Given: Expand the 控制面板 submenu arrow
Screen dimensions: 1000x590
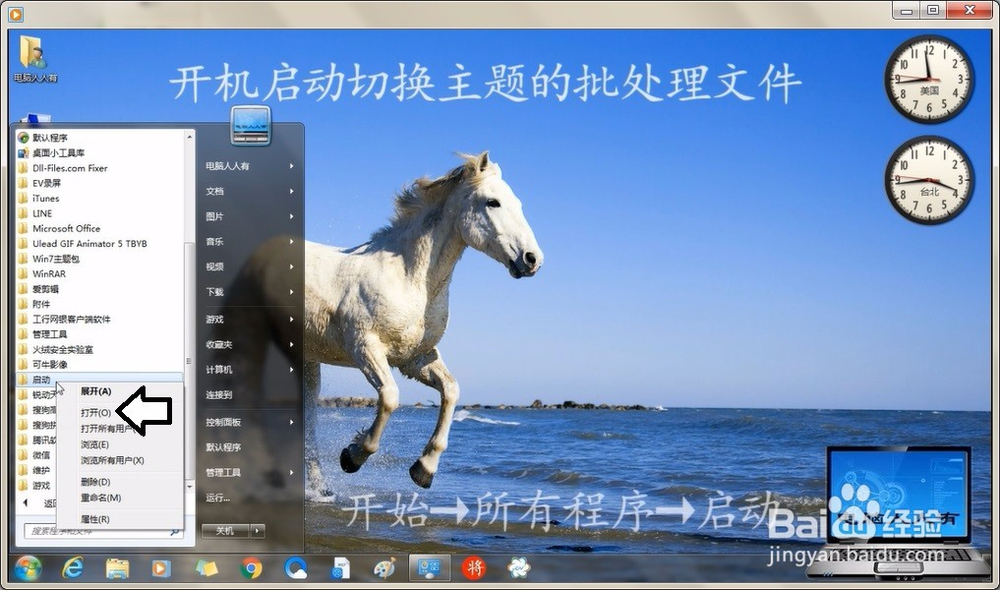Looking at the screenshot, I should click(x=291, y=422).
